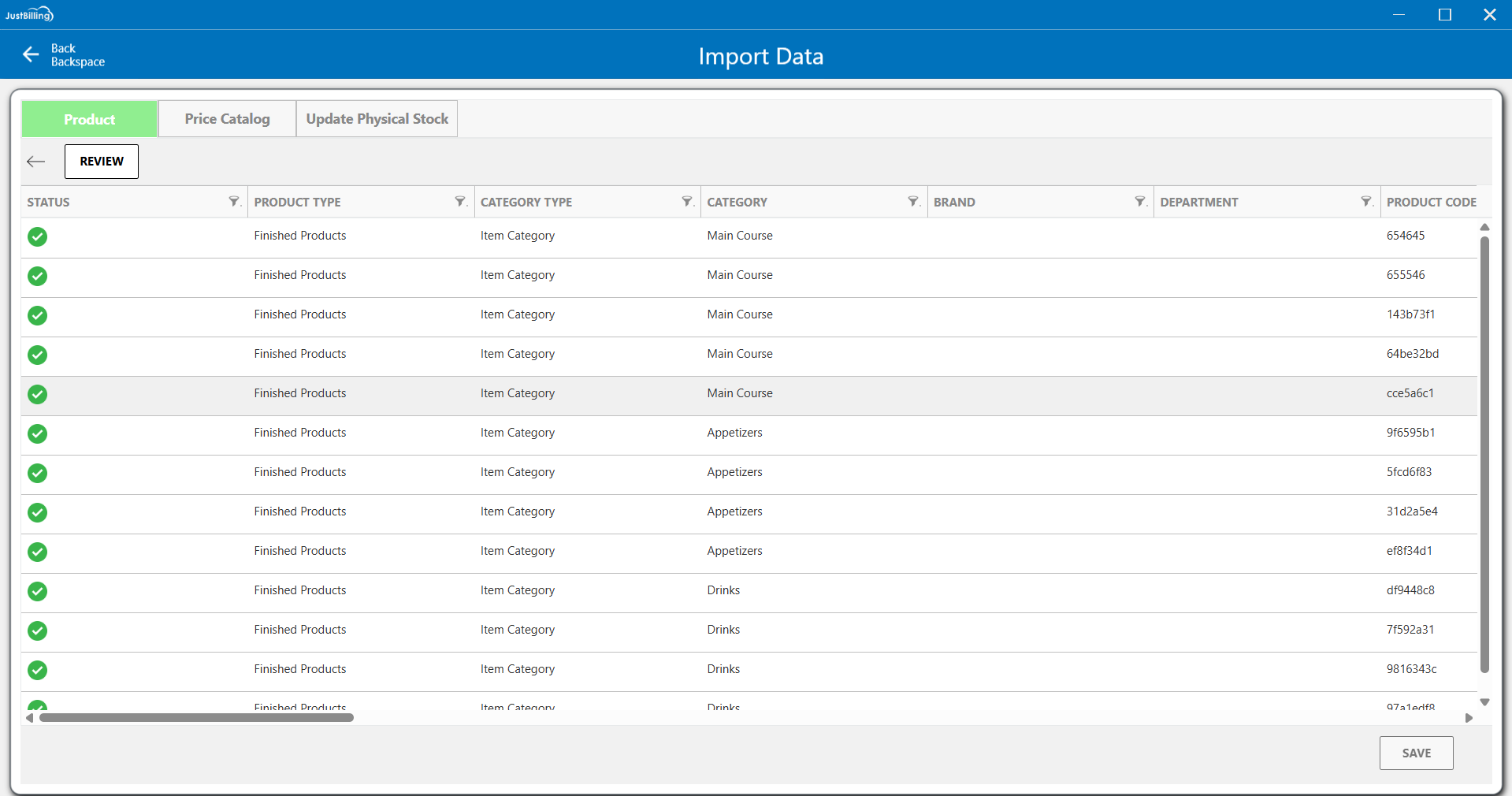Click the left arrow beside REVIEW button
Viewport: 1512px width, 796px height.
pyautogui.click(x=36, y=162)
